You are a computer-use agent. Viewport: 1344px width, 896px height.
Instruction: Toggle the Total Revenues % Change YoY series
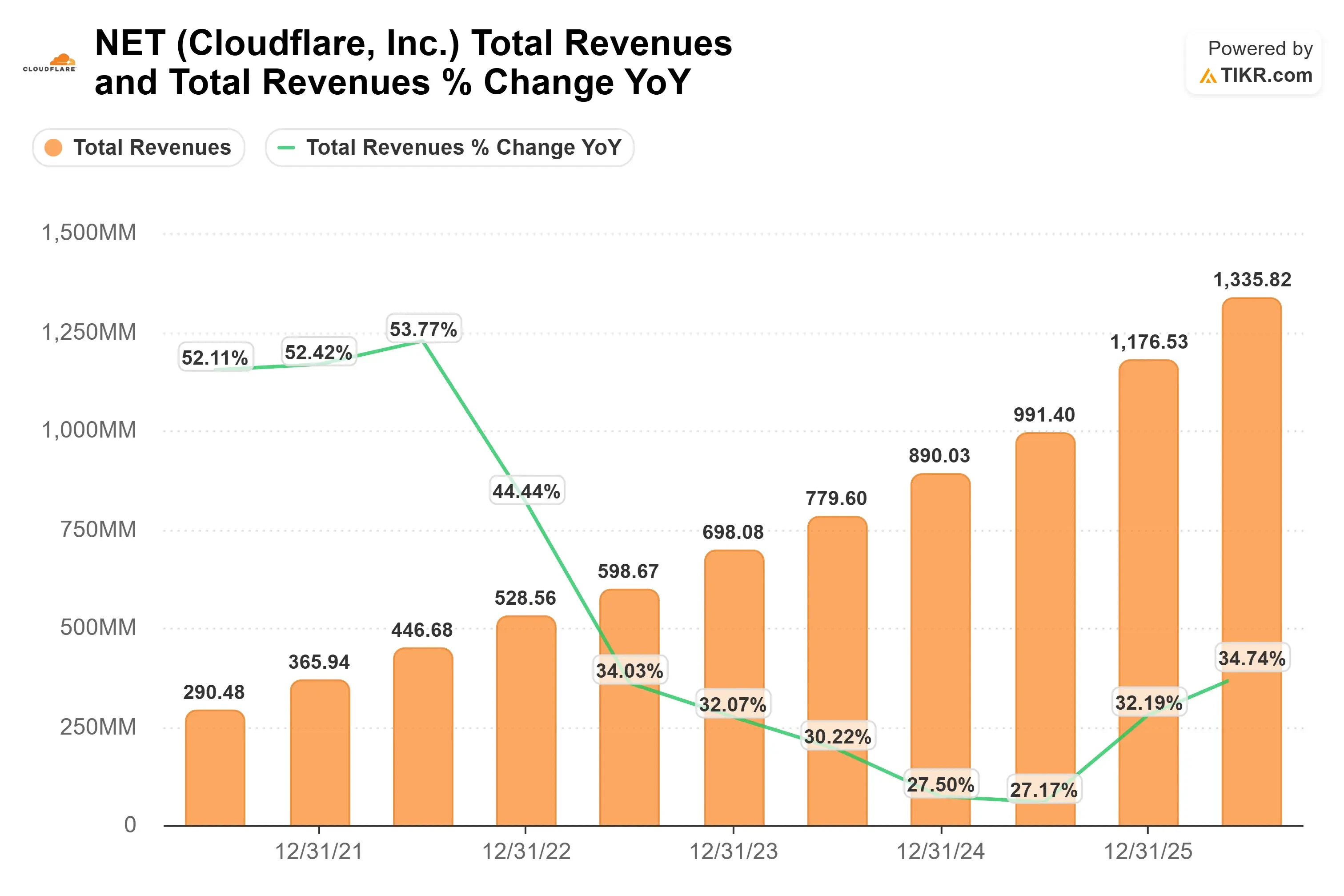(x=449, y=148)
